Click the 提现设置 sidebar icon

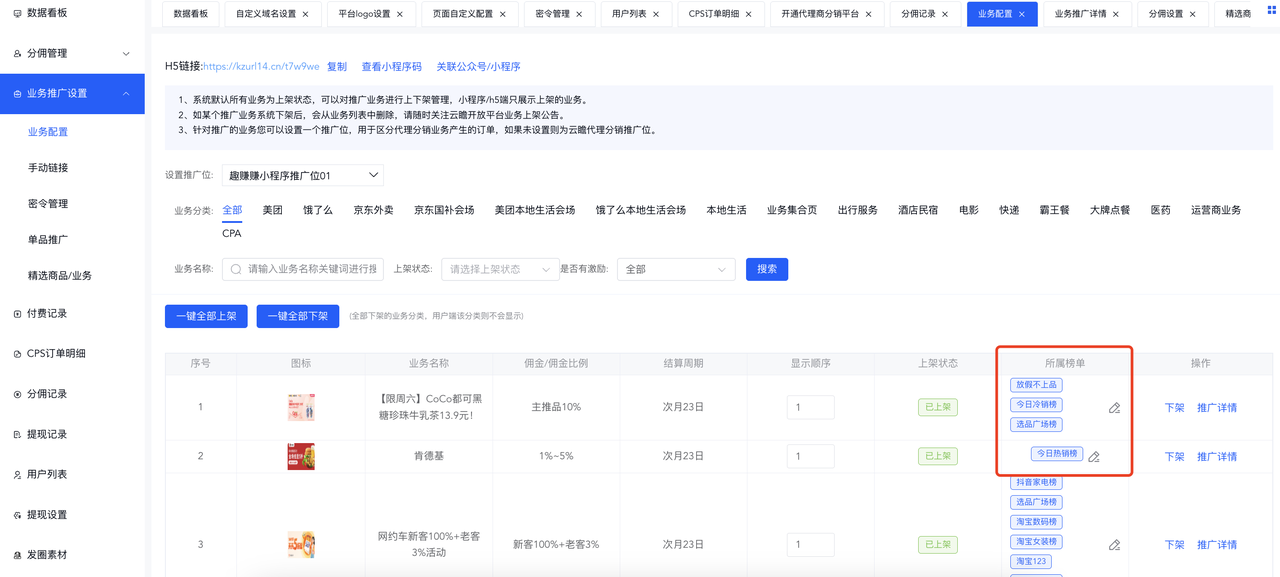coord(17,515)
